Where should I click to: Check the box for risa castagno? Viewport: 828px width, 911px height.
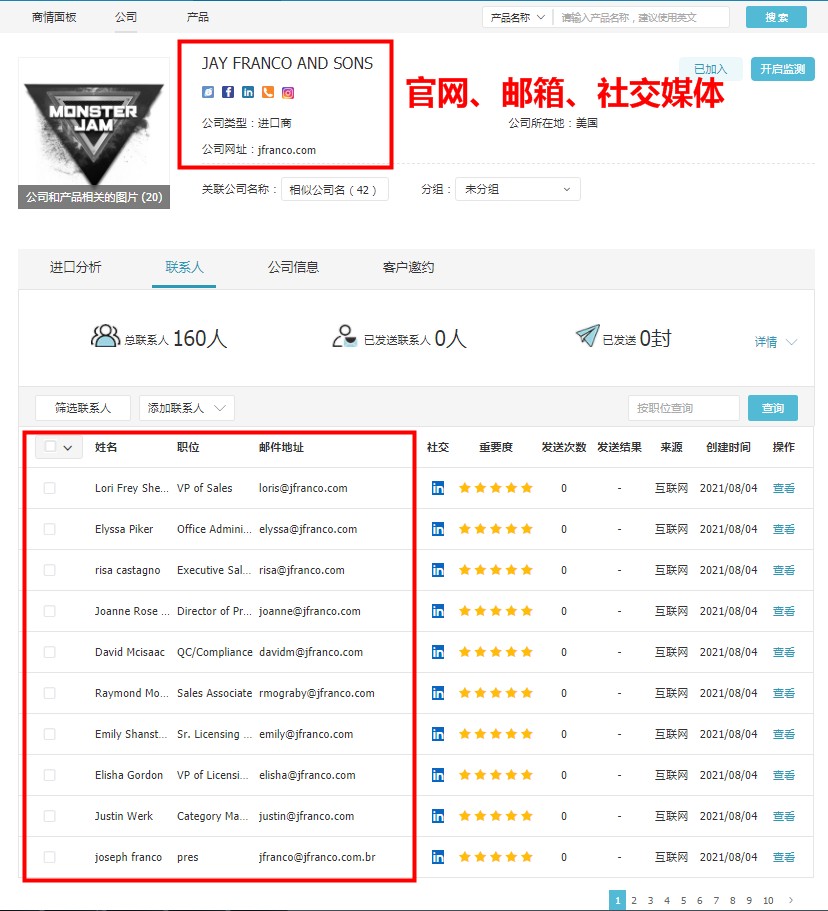tap(49, 570)
